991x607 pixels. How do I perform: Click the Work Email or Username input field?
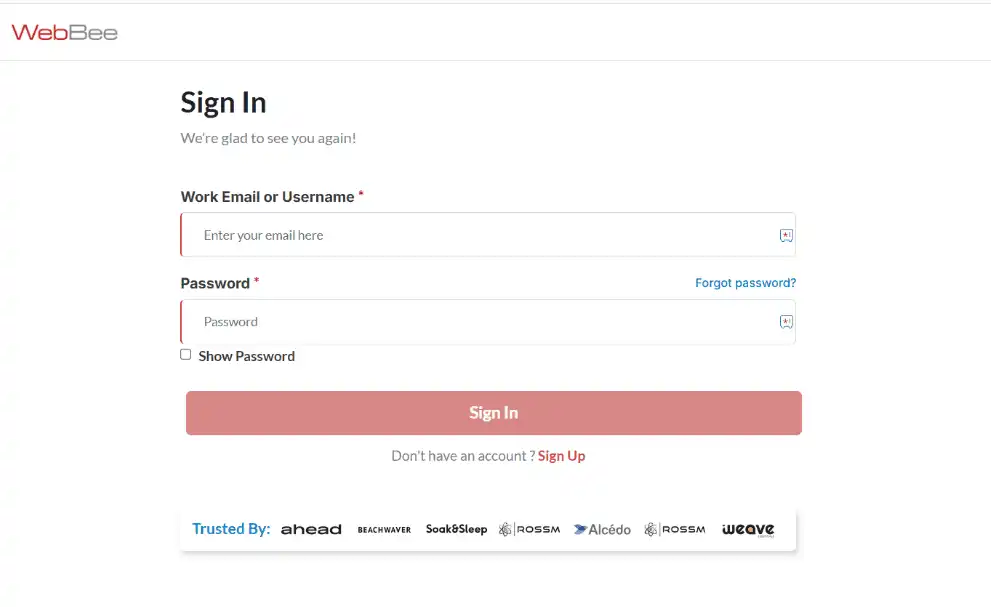pyautogui.click(x=450, y=234)
